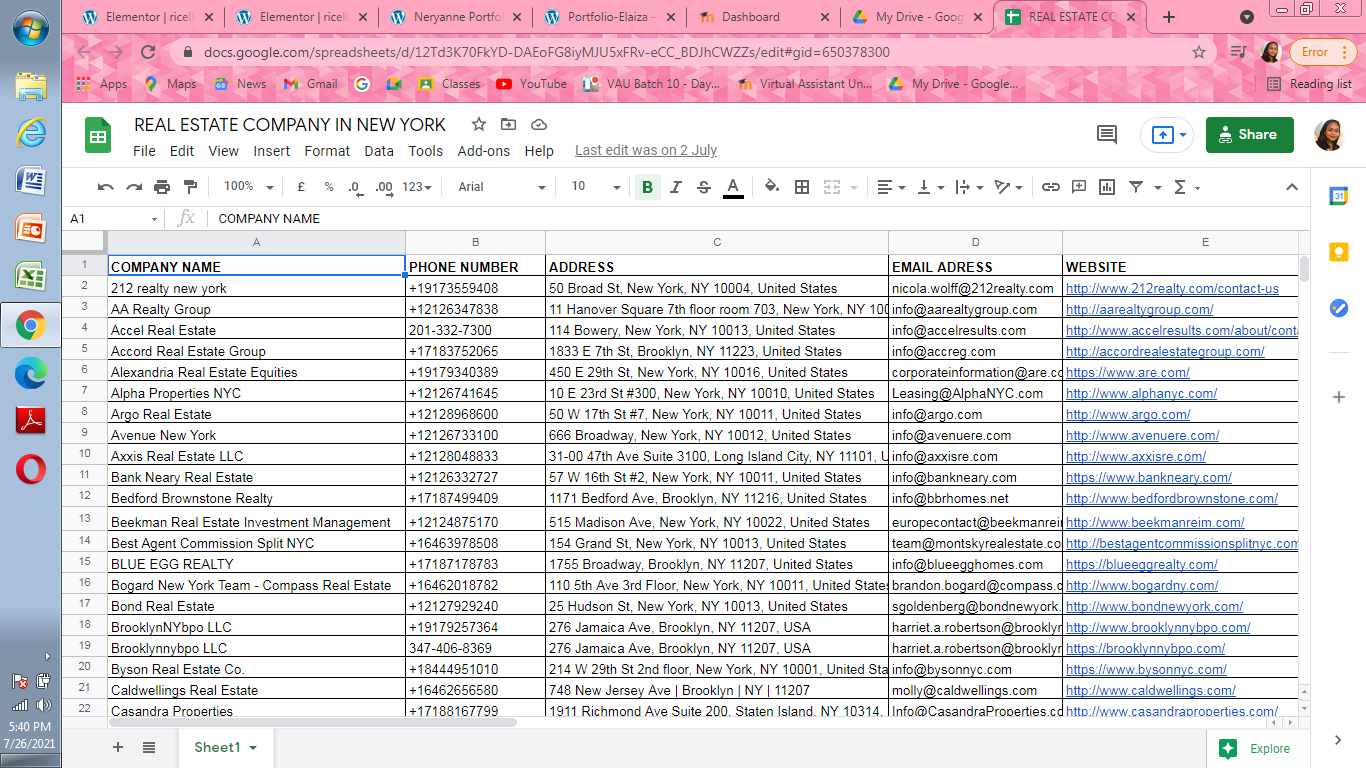Image resolution: width=1366 pixels, height=768 pixels.
Task: Move the document with the folder icon
Action: [509, 125]
